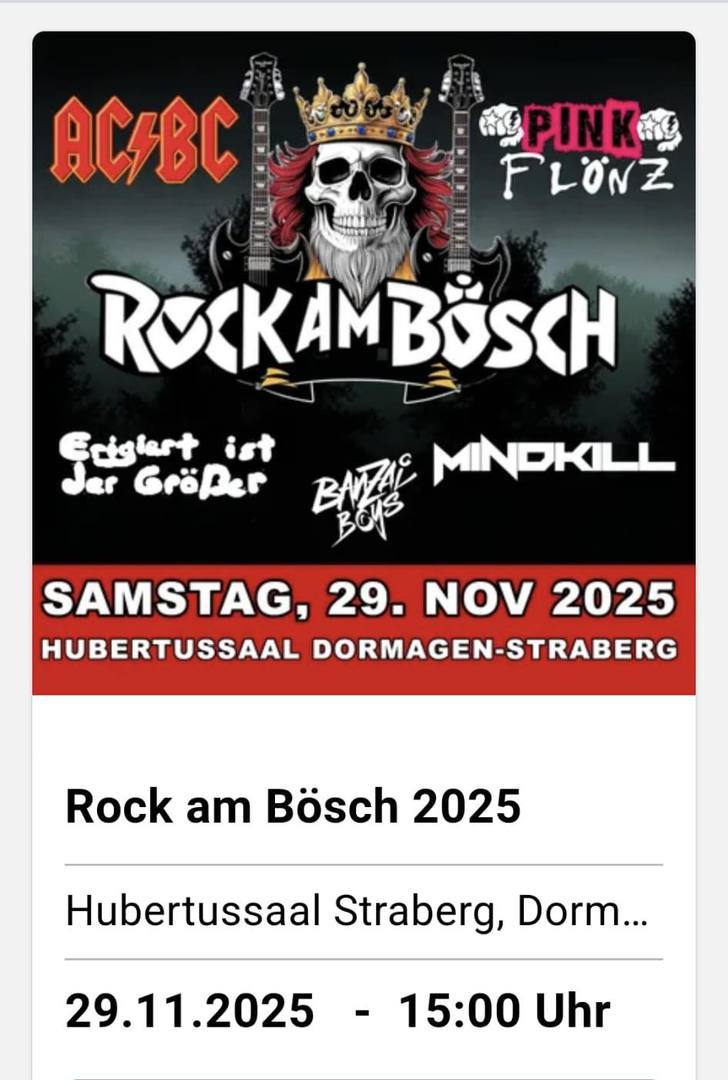The width and height of the screenshot is (728, 1080).
Task: Open the event poster image
Action: click(x=364, y=362)
